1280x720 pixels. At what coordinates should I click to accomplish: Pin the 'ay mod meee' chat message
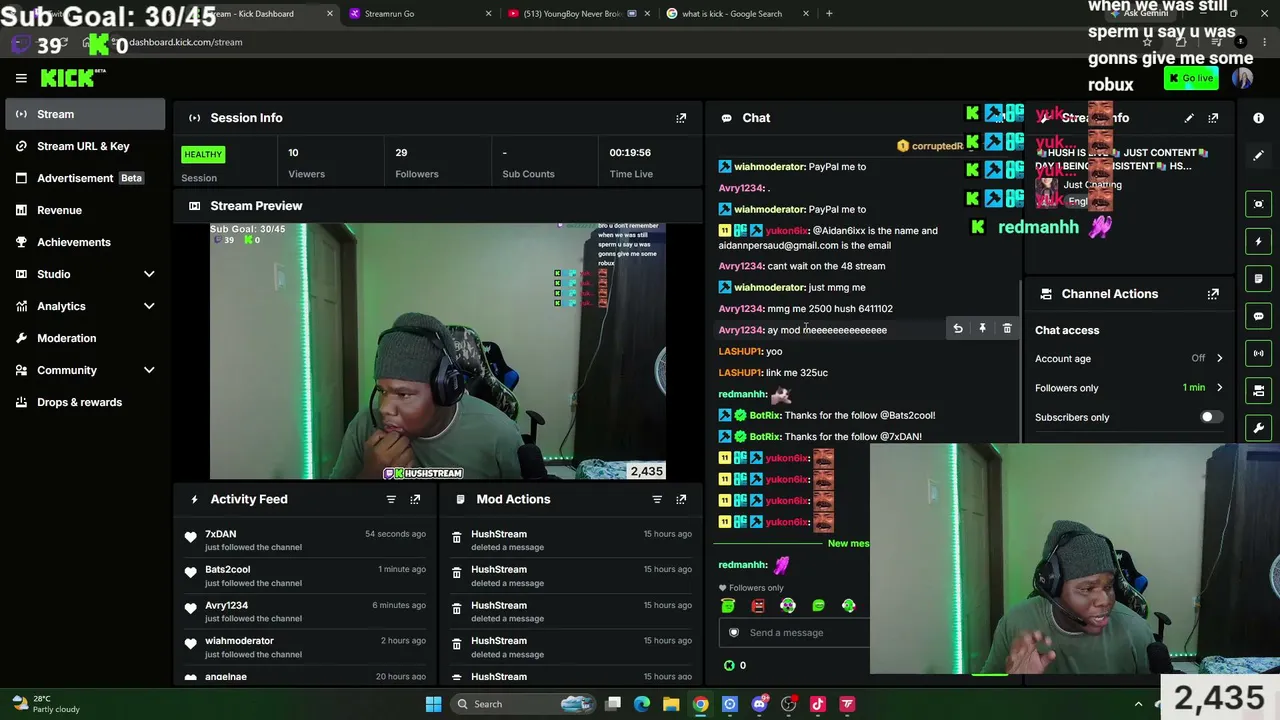click(982, 329)
